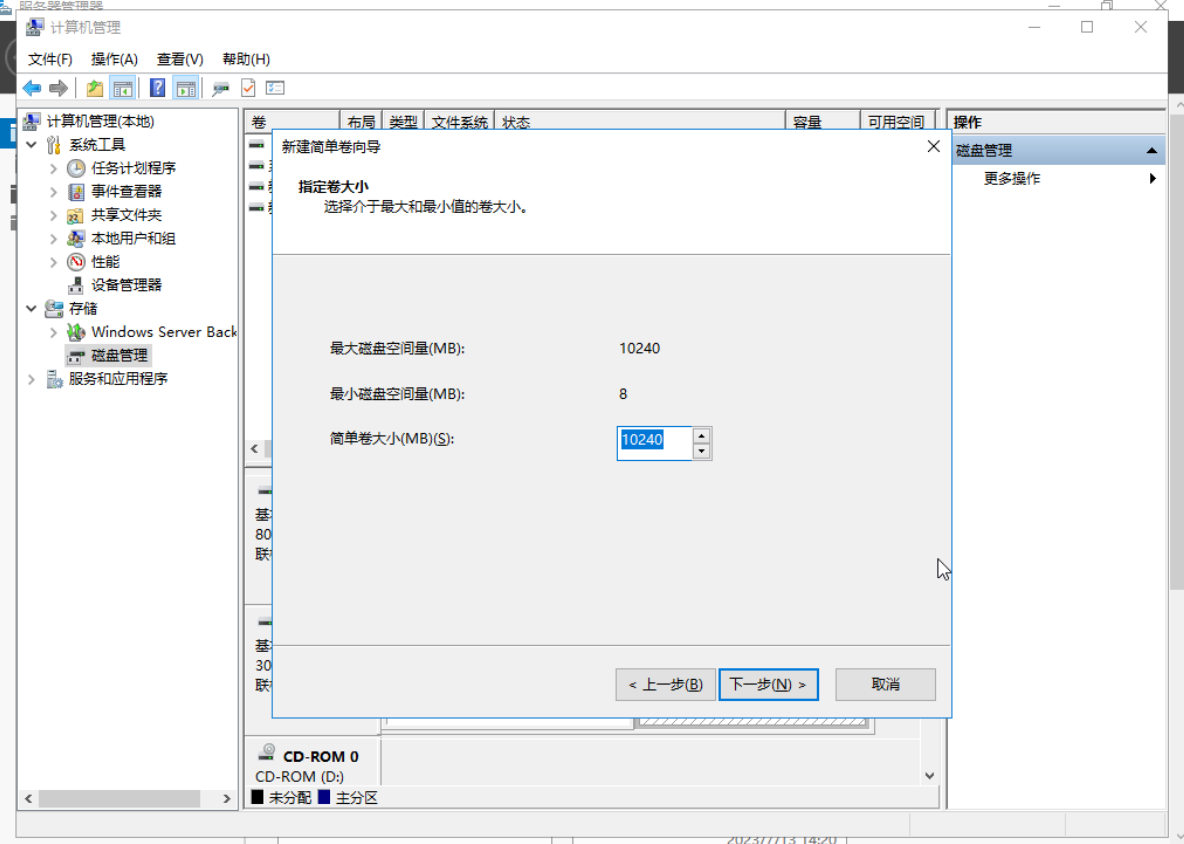Click the Device Manager icon
Screen dimensions: 1184x844
76,285
